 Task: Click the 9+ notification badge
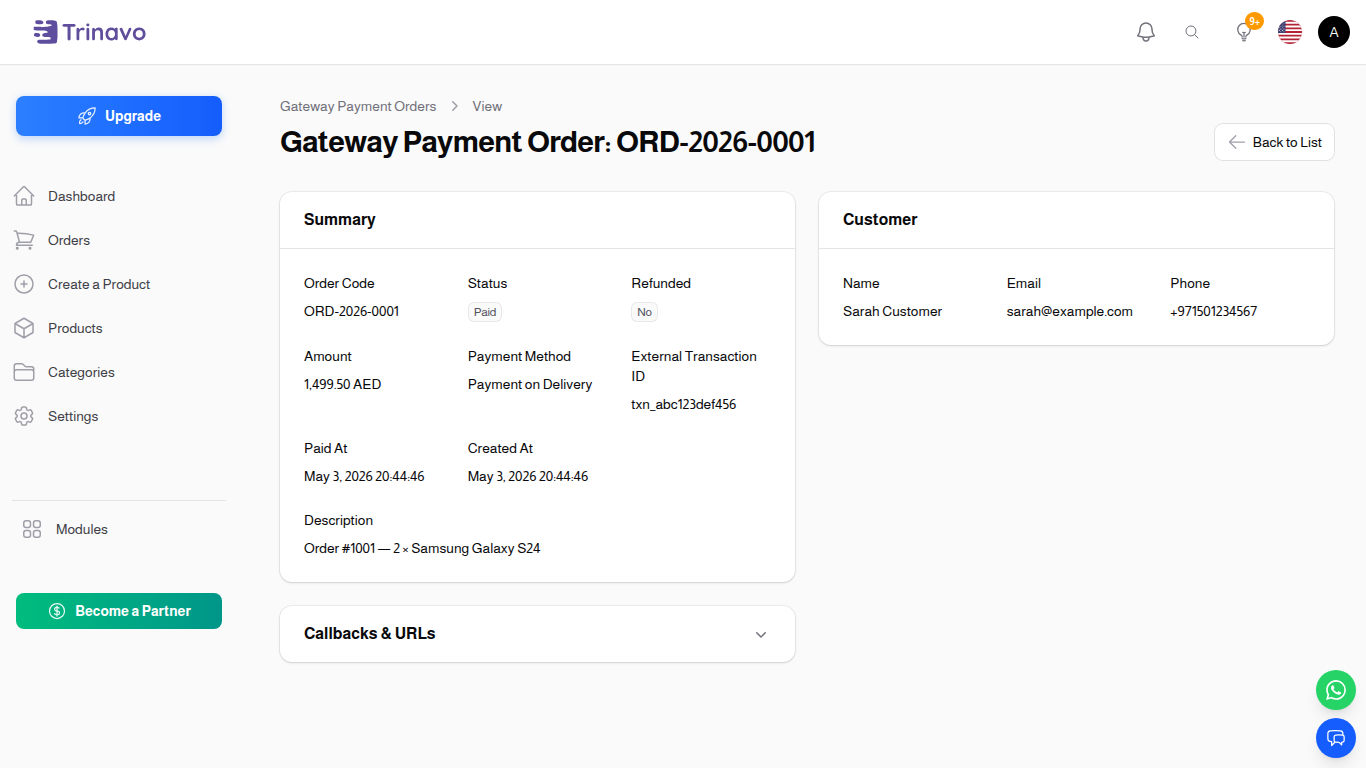click(1254, 21)
